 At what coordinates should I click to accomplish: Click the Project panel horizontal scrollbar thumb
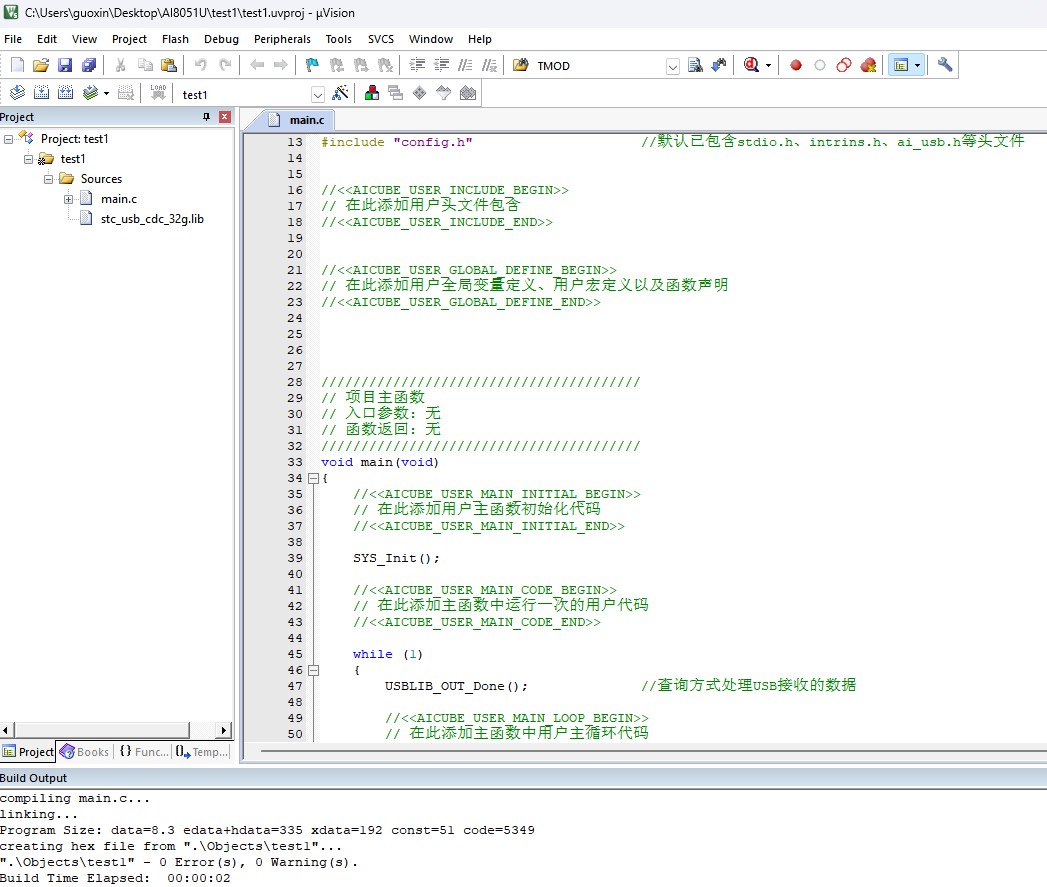click(x=101, y=730)
